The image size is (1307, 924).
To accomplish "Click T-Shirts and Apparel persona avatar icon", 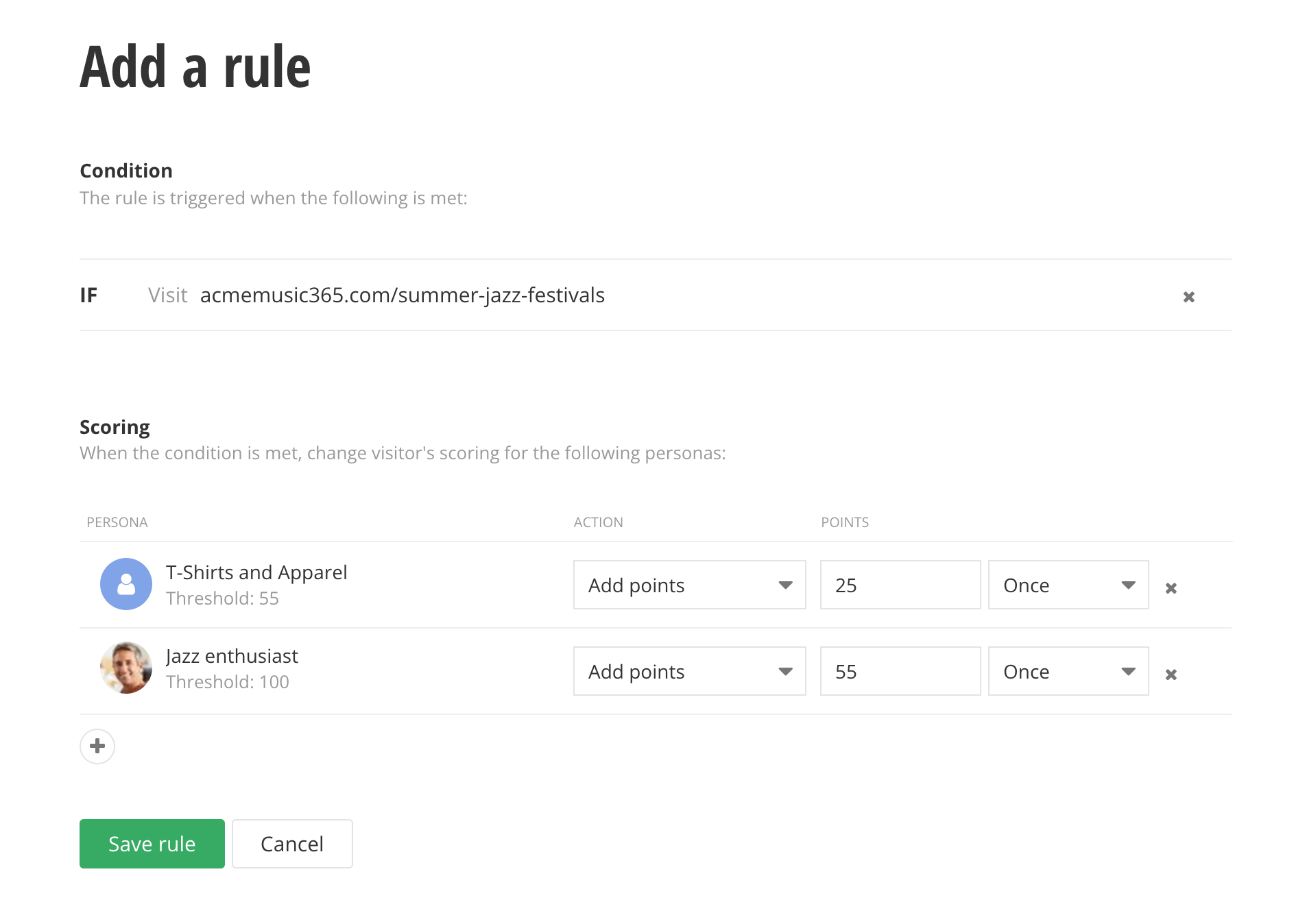I will tap(126, 584).
